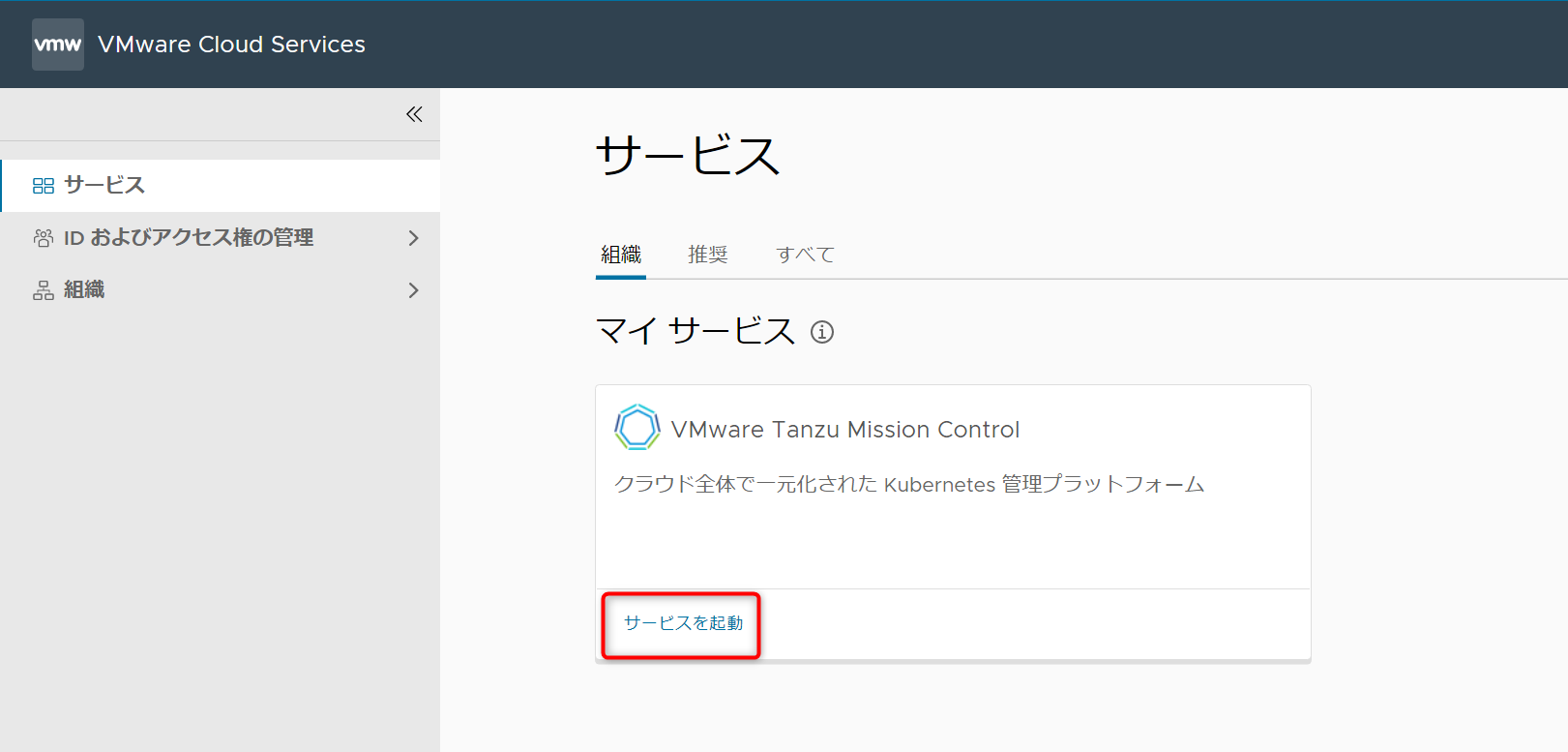
Task: Switch to the すべて tab
Action: (805, 255)
